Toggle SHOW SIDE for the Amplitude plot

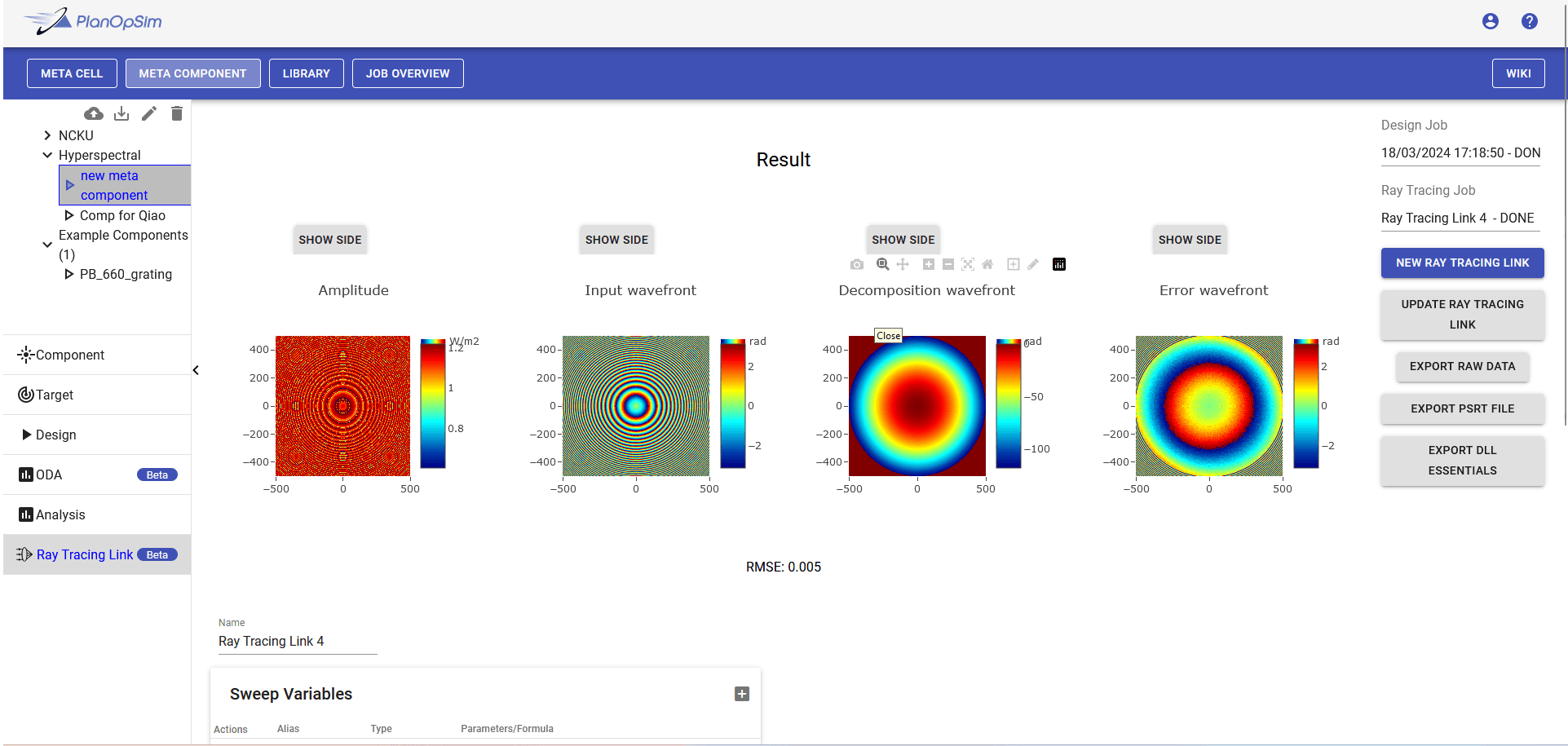coord(329,240)
